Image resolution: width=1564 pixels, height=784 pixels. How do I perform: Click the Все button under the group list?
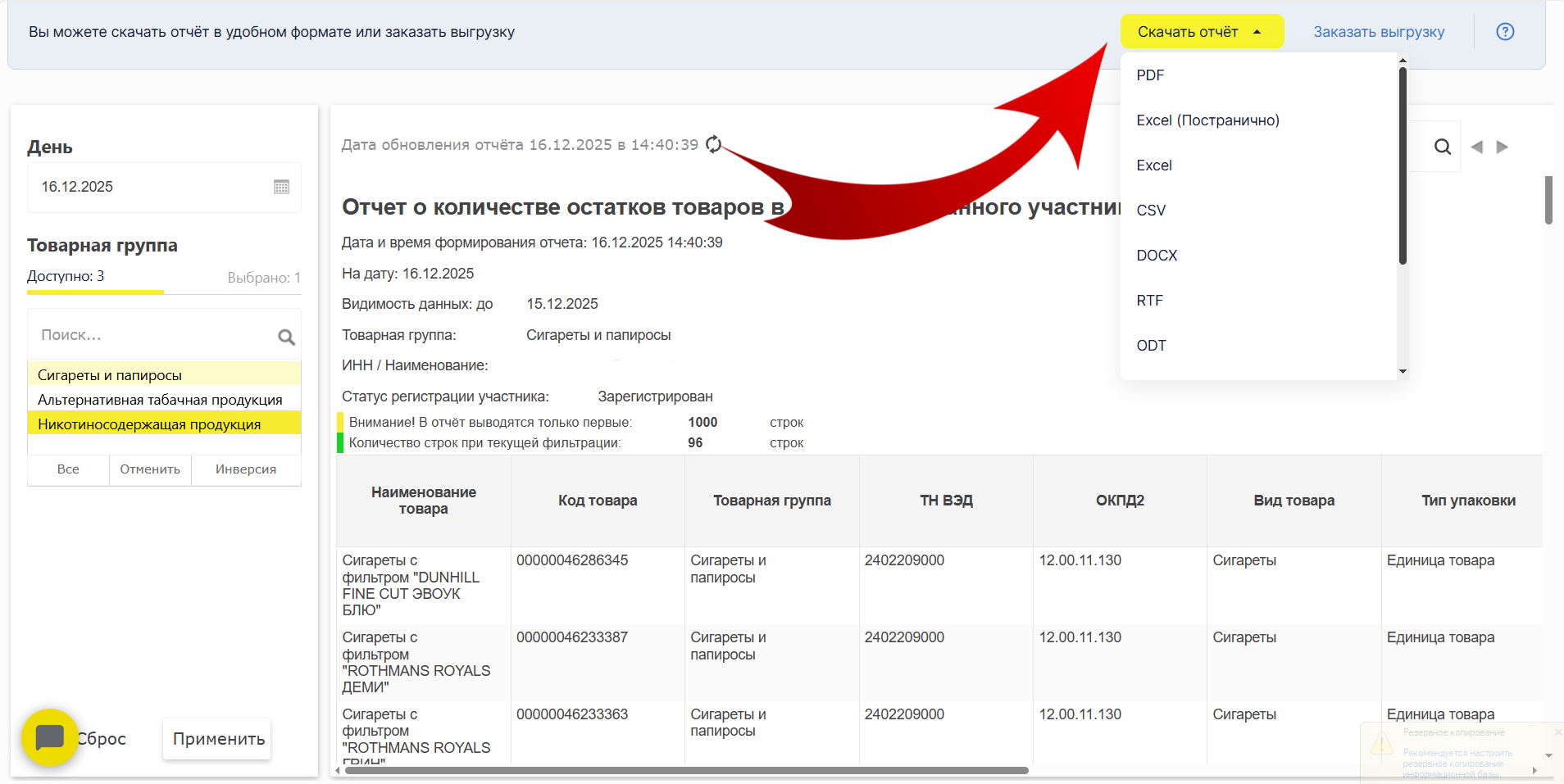68,469
